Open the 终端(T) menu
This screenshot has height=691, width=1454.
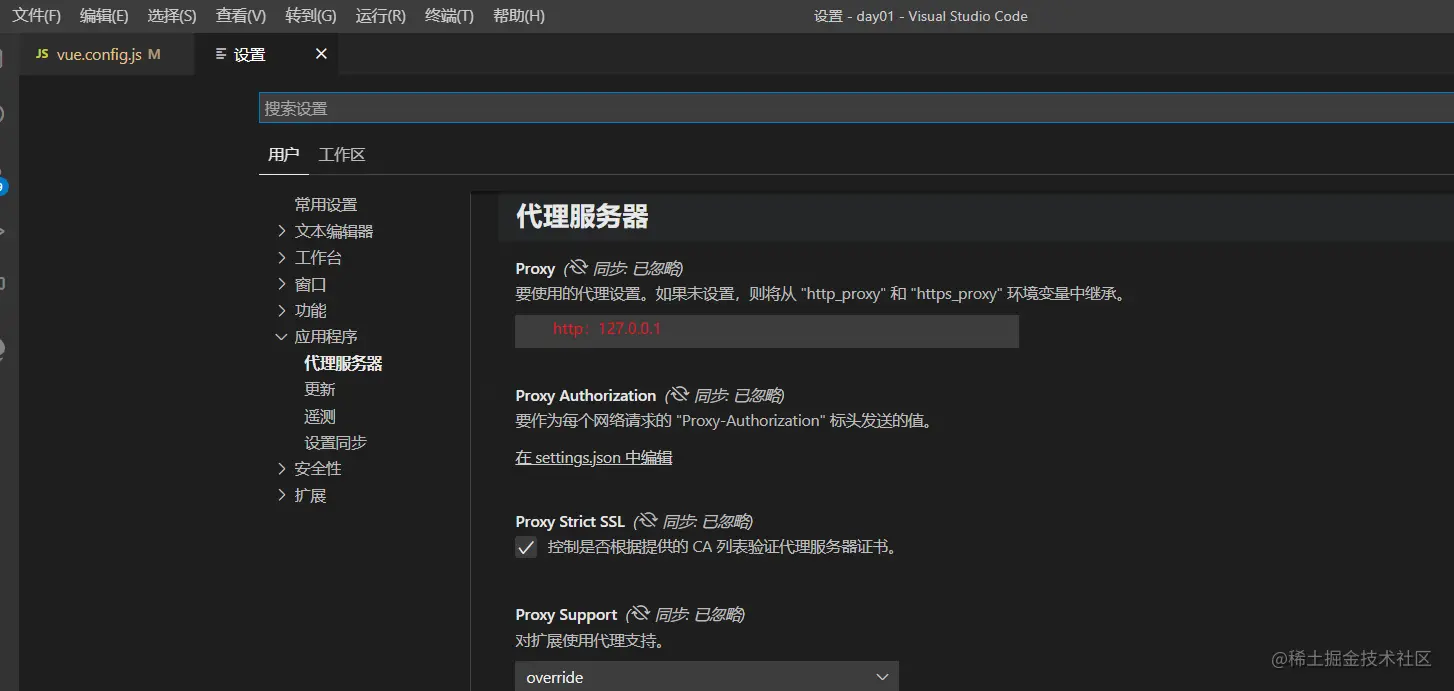449,16
